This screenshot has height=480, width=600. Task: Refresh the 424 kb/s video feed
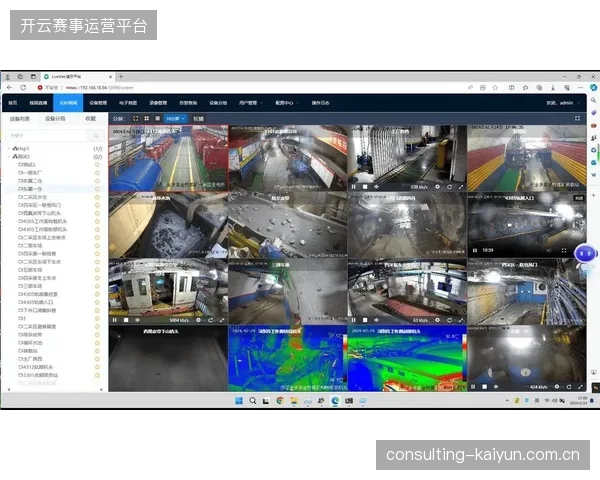point(569,387)
